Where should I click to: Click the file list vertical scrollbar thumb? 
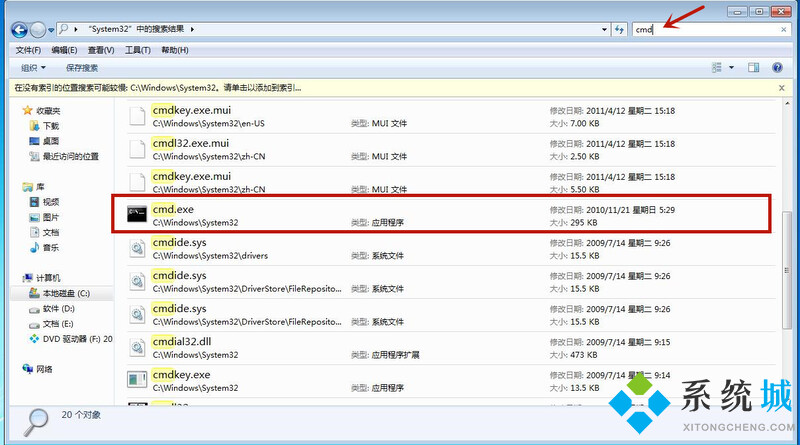point(786,270)
